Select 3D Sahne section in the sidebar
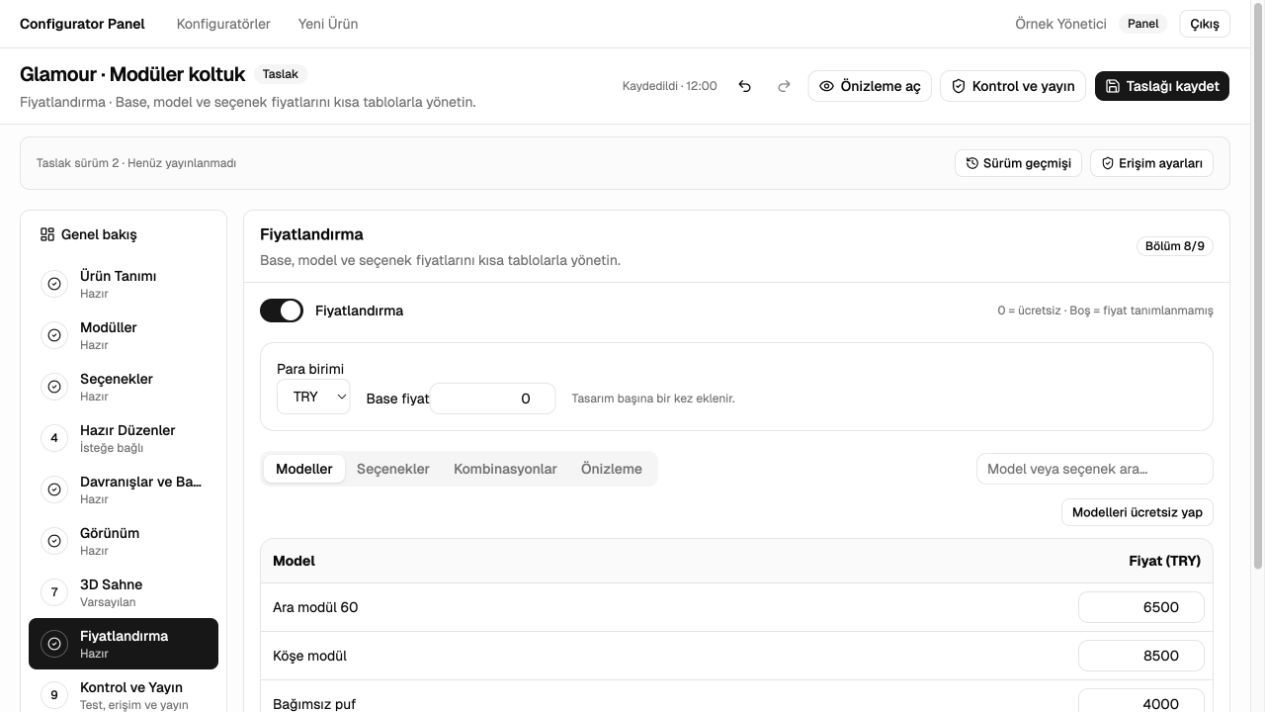 (123, 593)
